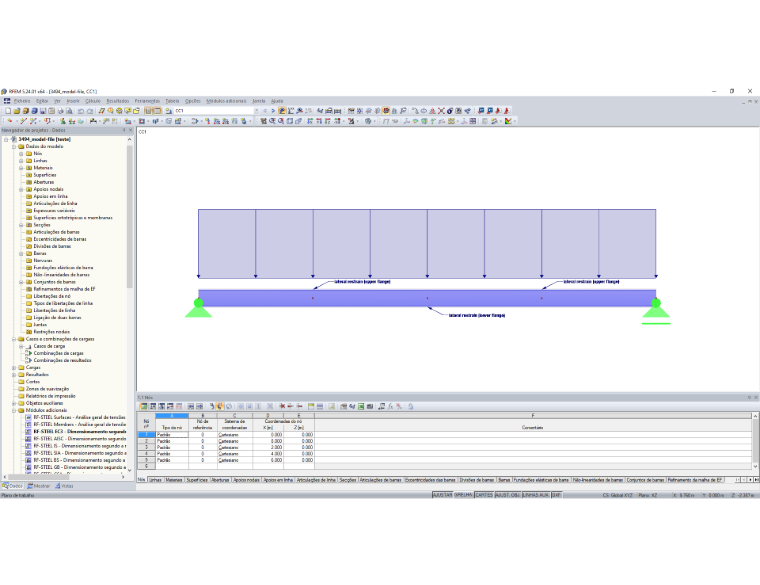Click the New file icon in toolbar
760x585 pixels.
[8, 111]
